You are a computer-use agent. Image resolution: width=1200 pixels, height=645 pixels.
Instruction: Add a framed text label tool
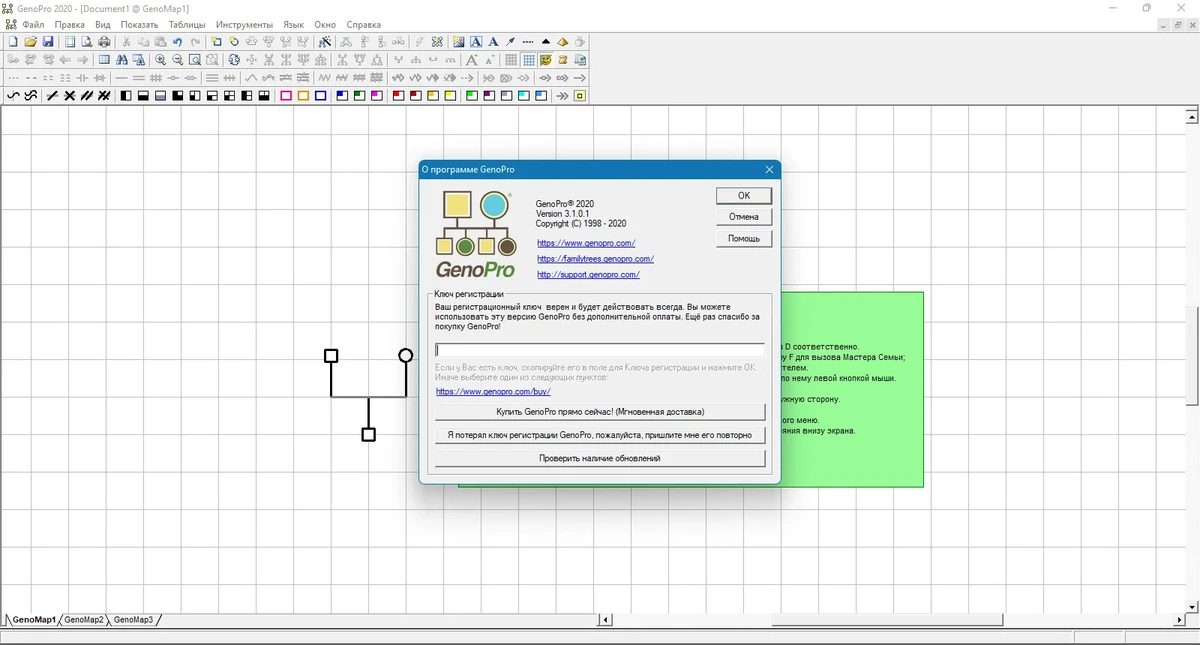point(476,42)
